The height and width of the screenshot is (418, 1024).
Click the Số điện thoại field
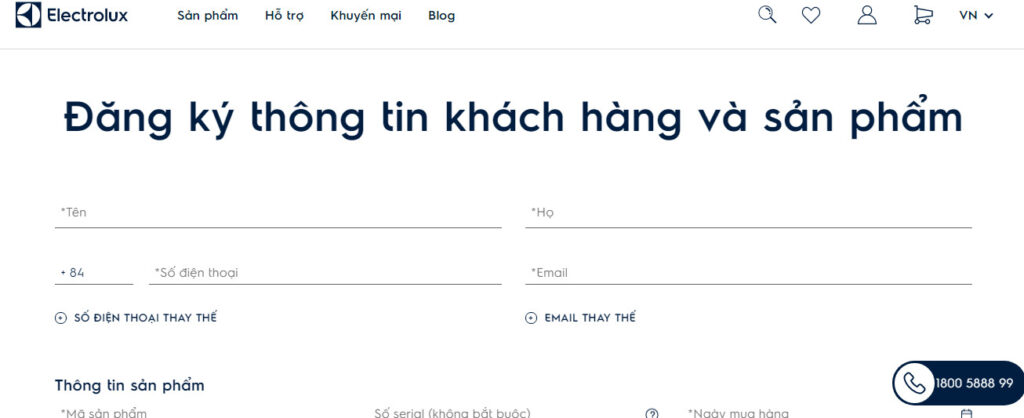(x=325, y=273)
